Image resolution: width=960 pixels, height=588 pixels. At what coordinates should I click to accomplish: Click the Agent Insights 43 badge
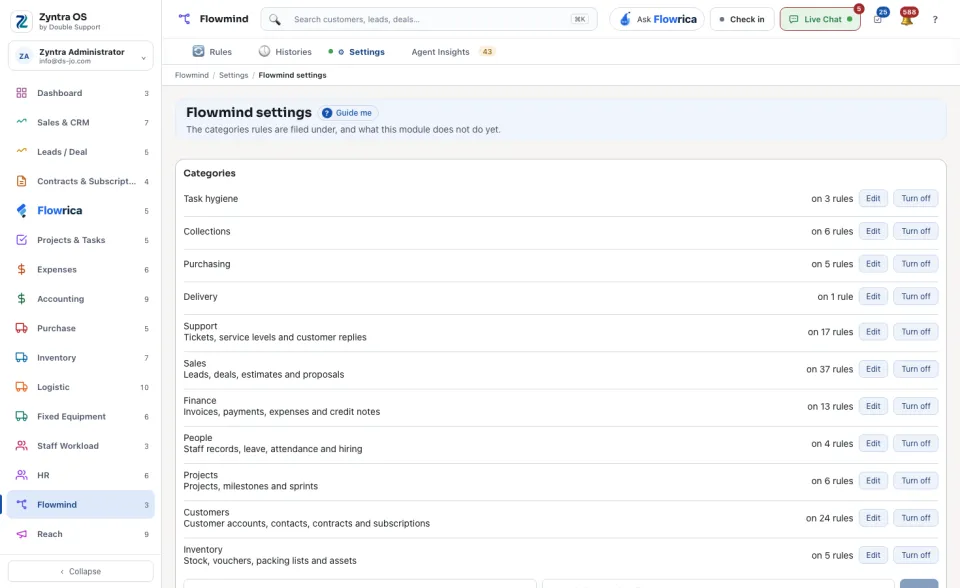tap(487, 51)
